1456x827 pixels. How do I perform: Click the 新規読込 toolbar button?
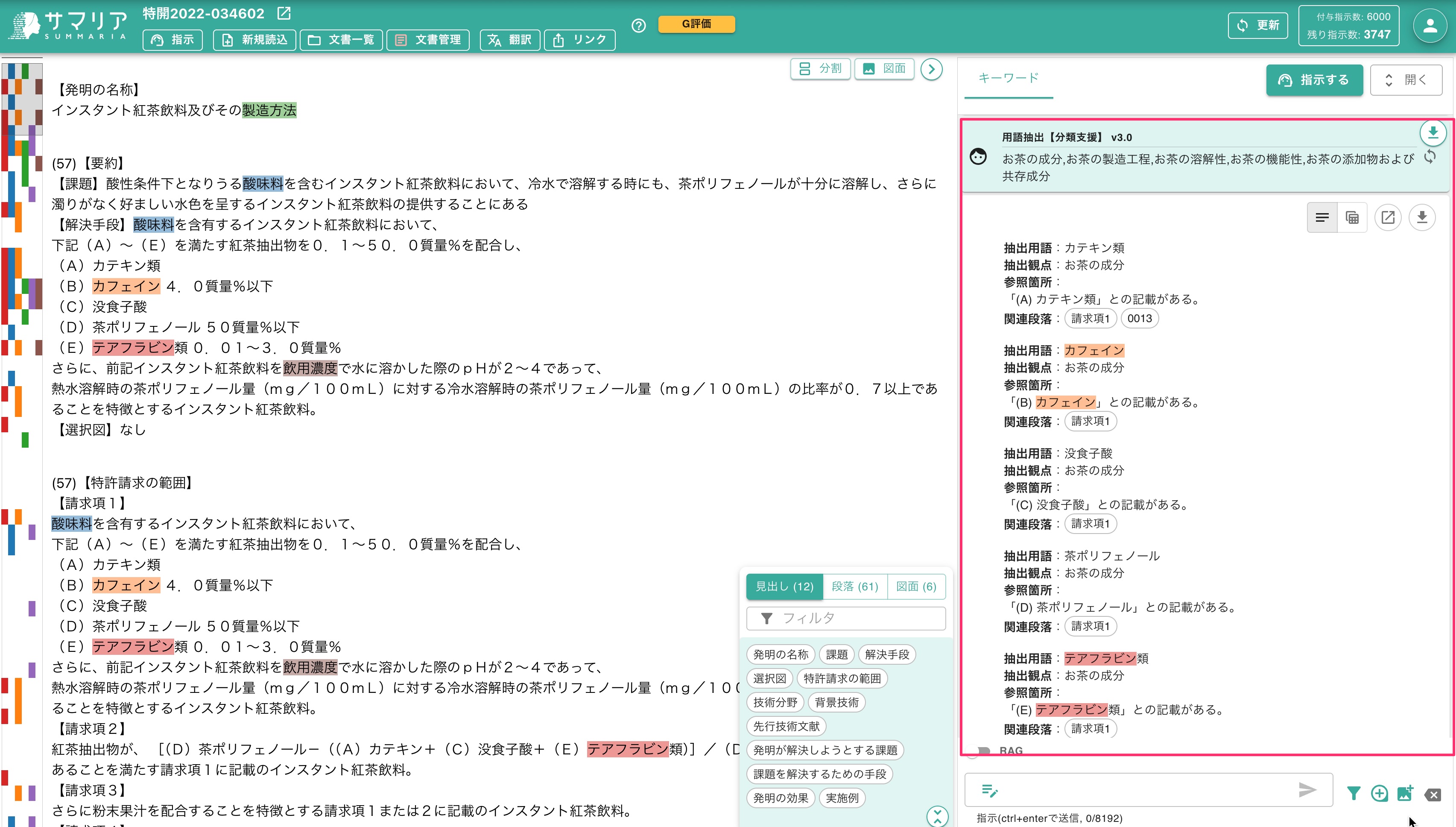point(254,40)
